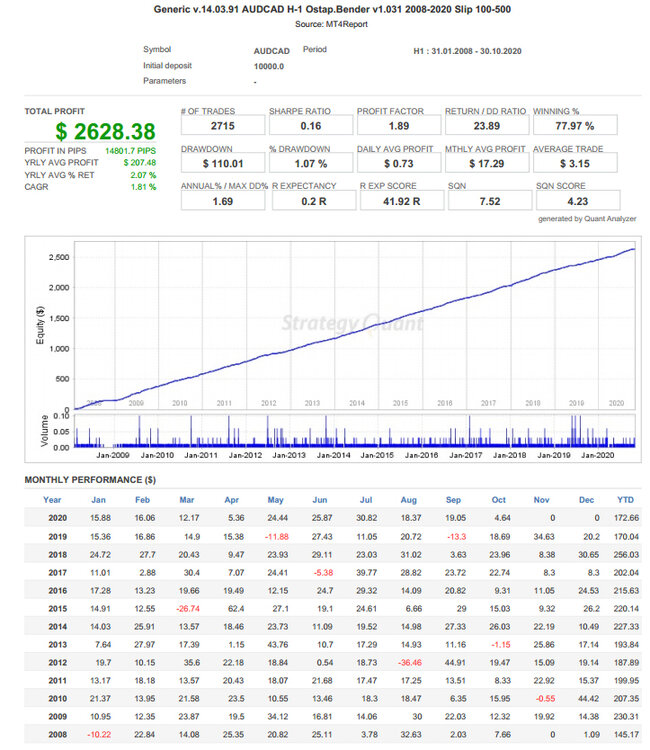
Task: Select the 2015 Apr value 62.4
Action: (x=236, y=609)
